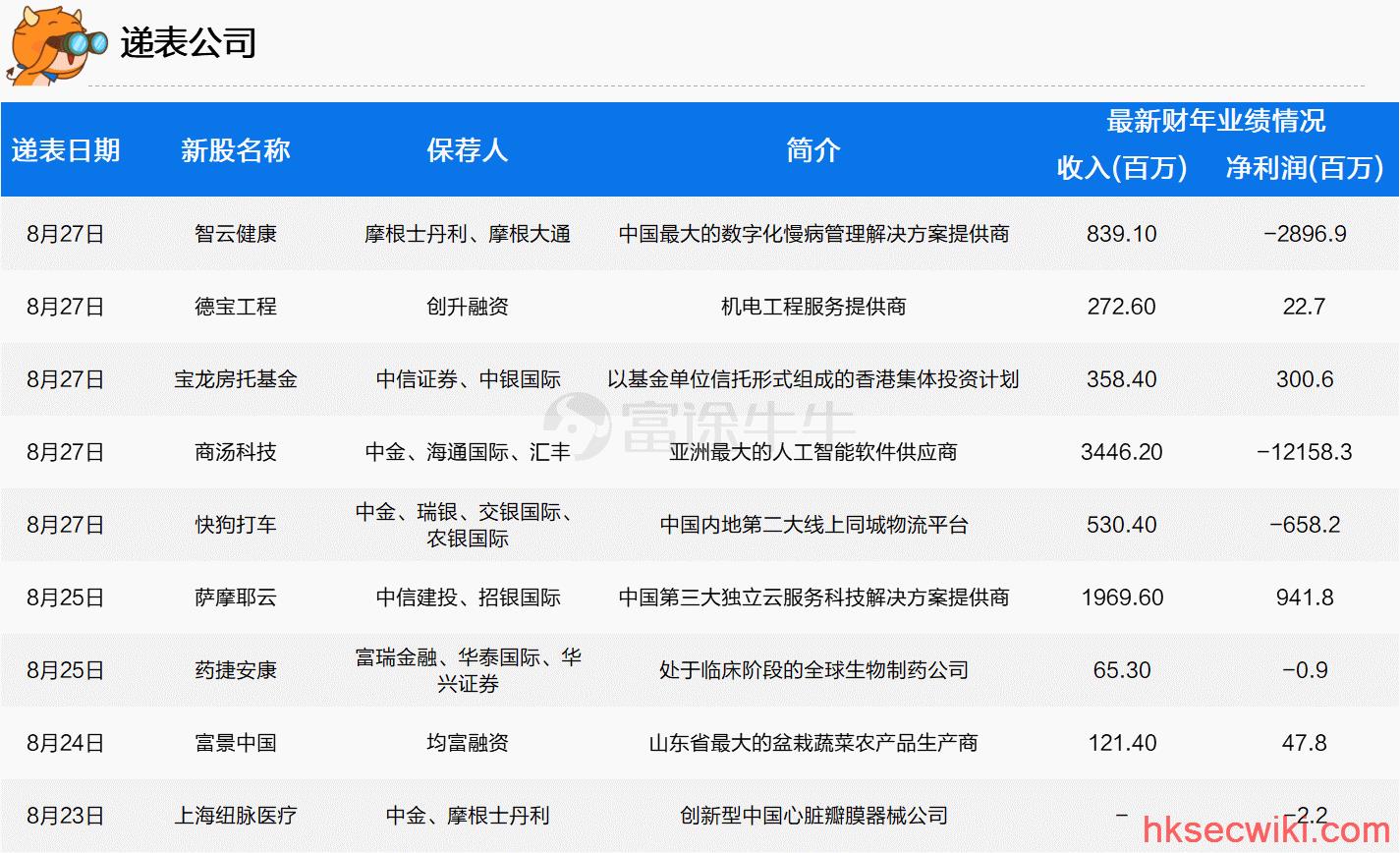Click date 8月23日 in 上海纽脉医疗 row
The image size is (1400, 853).
tap(66, 816)
